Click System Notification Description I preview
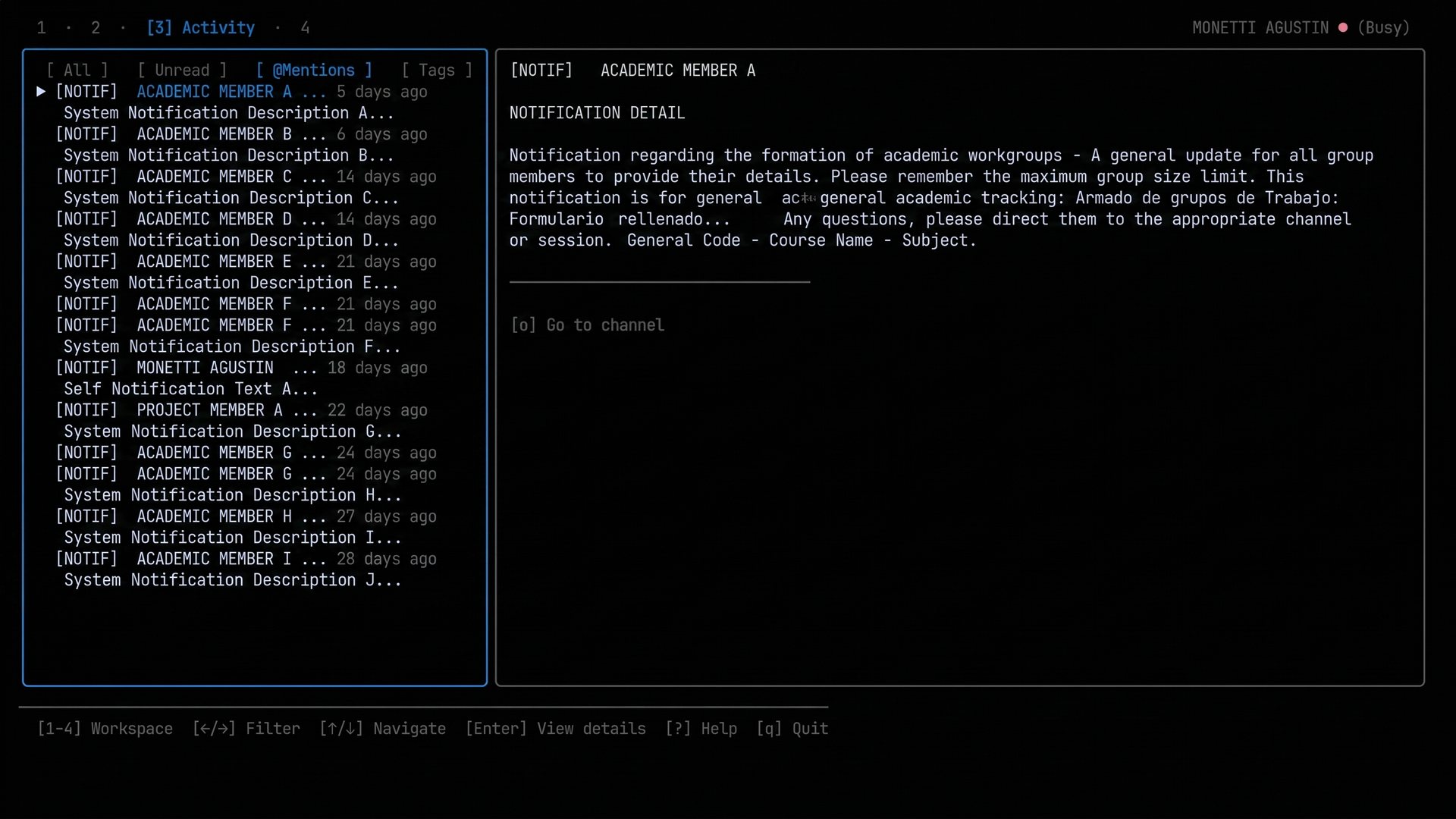Image resolution: width=1456 pixels, height=819 pixels. click(x=233, y=538)
